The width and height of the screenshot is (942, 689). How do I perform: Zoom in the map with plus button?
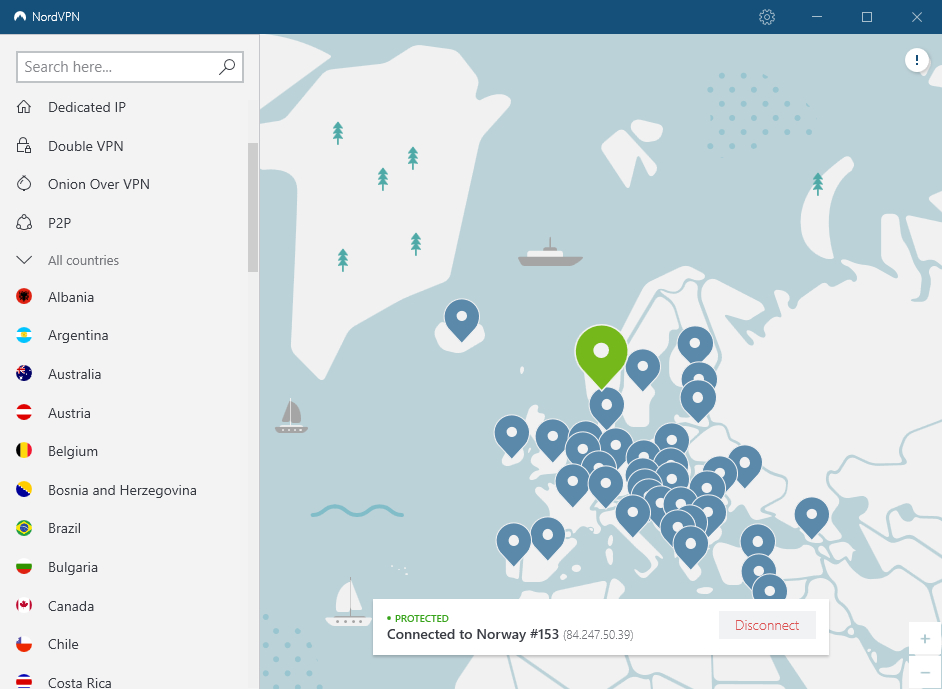pyautogui.click(x=924, y=639)
